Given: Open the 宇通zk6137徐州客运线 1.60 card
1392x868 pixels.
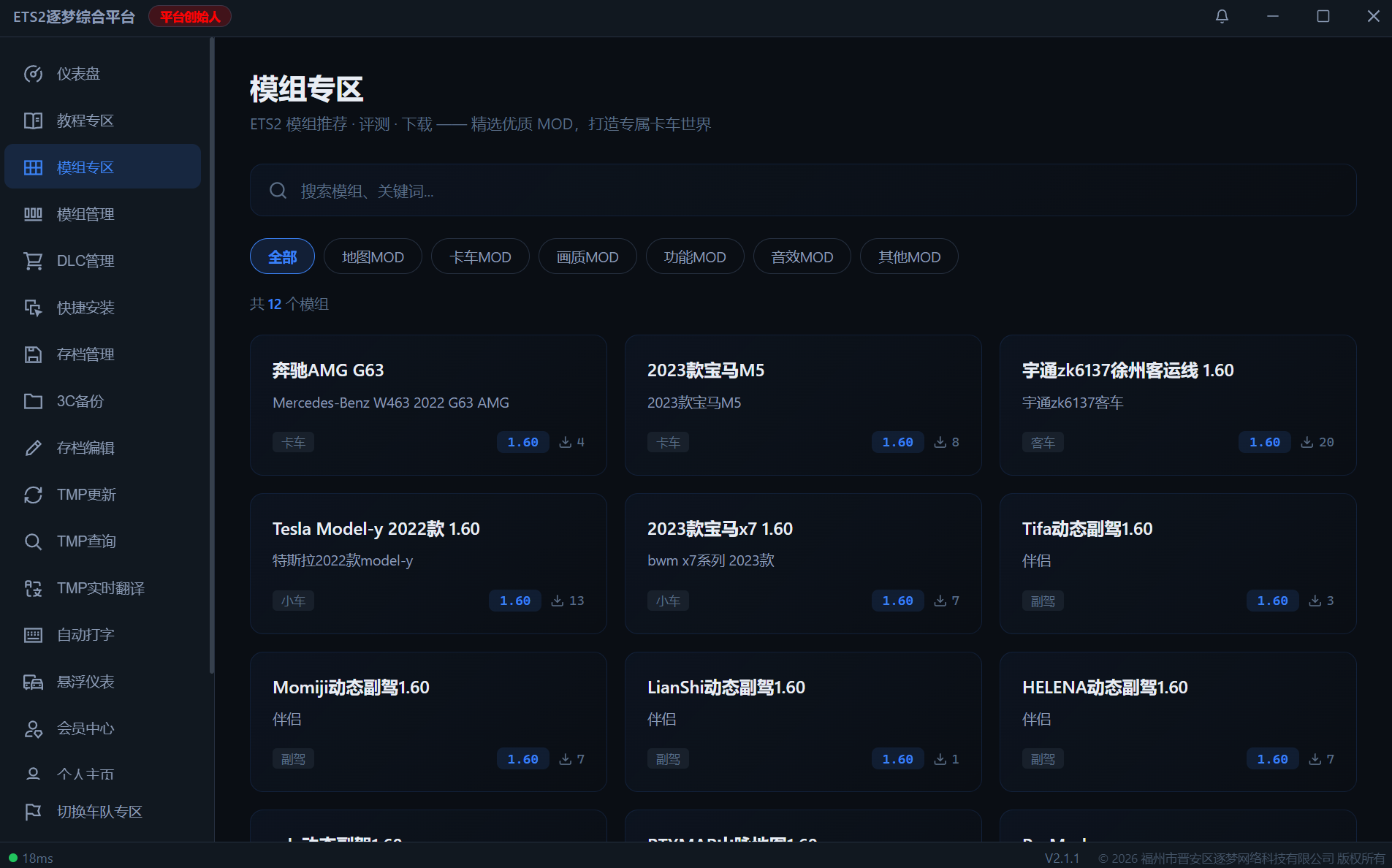Looking at the screenshot, I should [x=1178, y=405].
